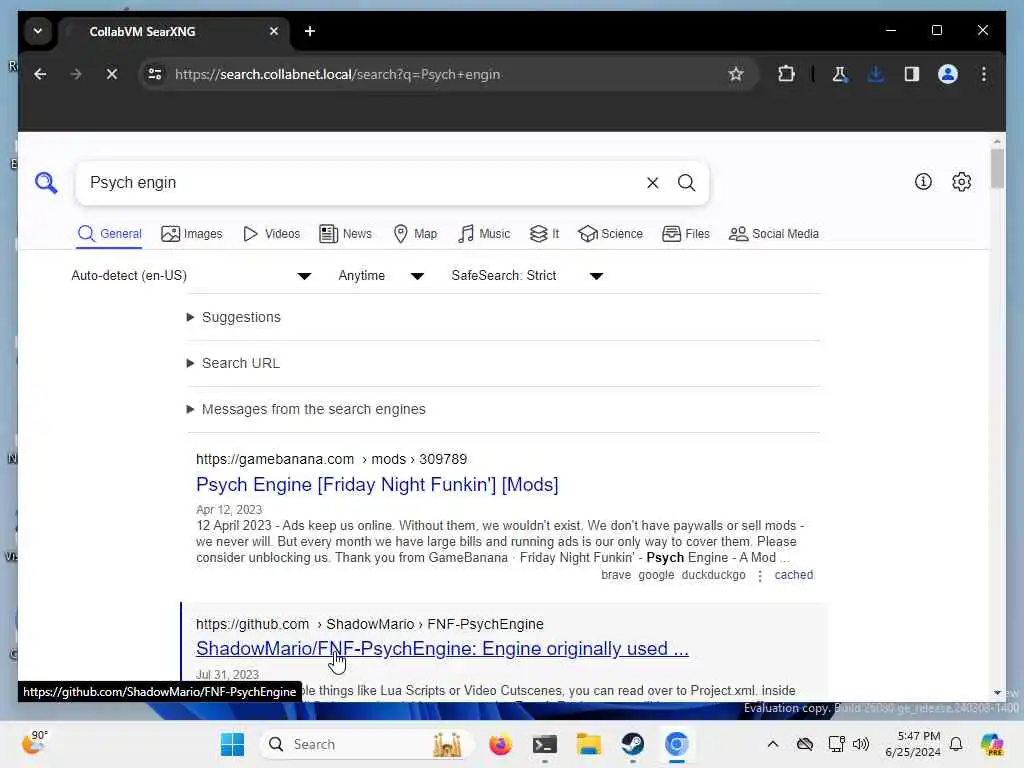Open the Windows Start menu
Viewport: 1024px width, 768px height.
tap(232, 744)
